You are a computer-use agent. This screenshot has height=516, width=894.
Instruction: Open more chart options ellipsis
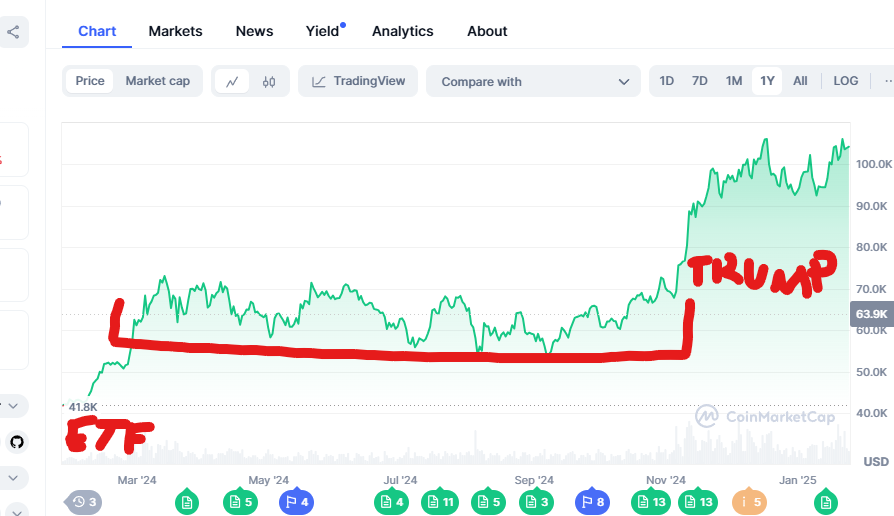[888, 82]
